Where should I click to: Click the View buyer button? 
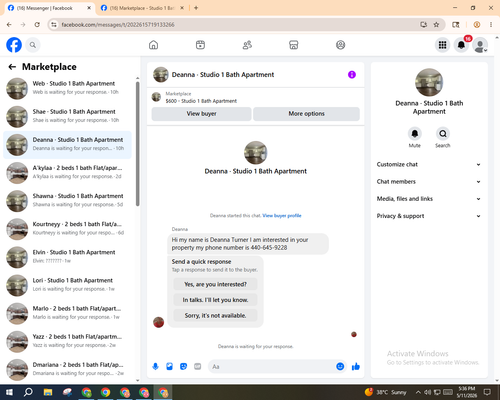201,114
